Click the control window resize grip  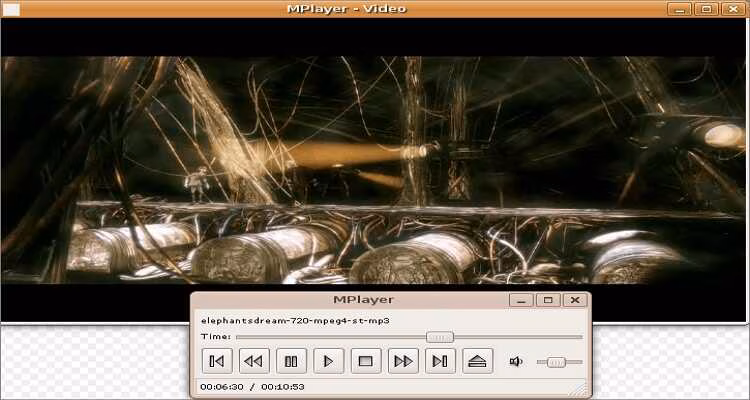click(580, 389)
